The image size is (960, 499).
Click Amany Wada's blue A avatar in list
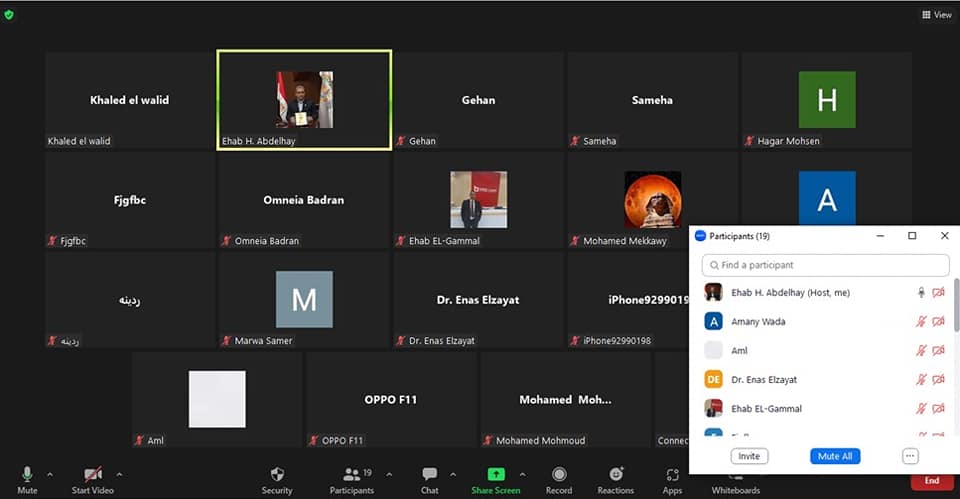[x=713, y=321]
